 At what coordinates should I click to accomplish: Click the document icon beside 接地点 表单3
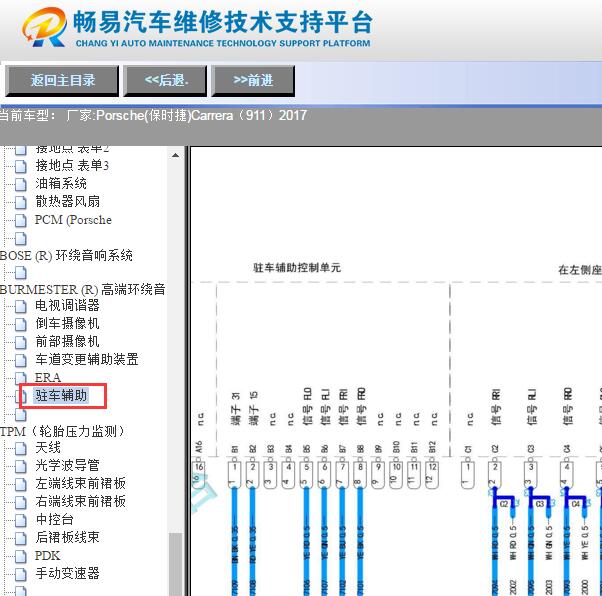tap(21, 166)
